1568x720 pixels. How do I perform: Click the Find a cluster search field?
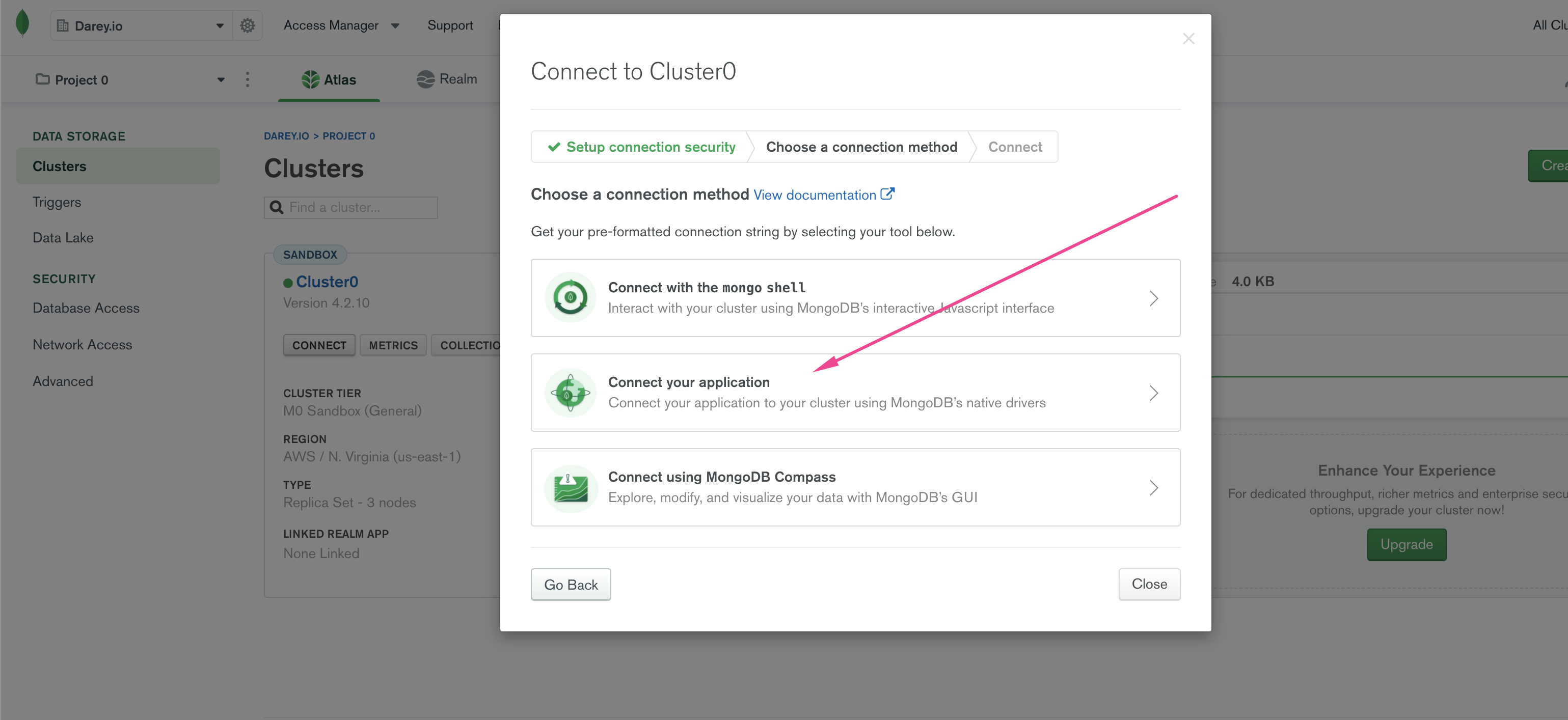359,208
